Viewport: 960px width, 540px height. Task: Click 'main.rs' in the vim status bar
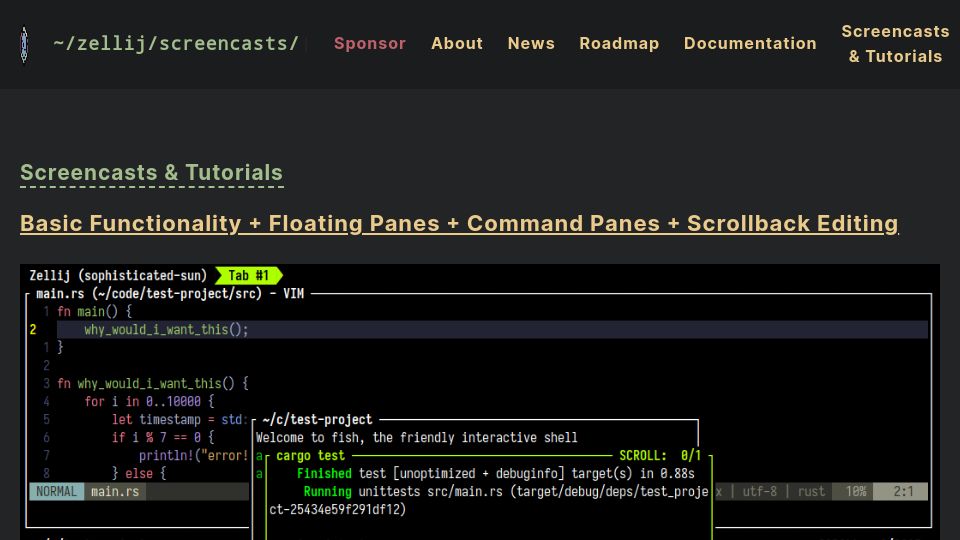pyautogui.click(x=115, y=492)
